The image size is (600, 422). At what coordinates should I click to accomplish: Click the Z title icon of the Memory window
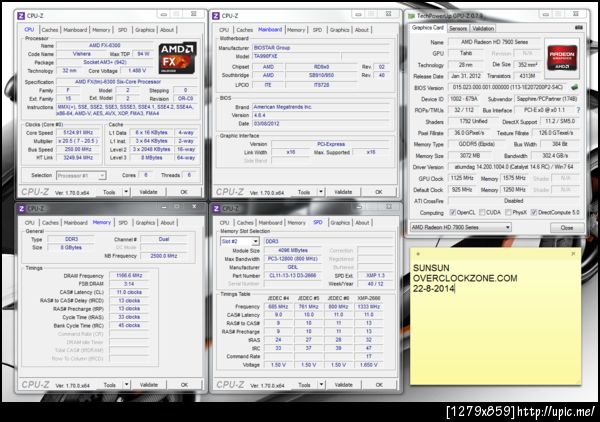click(21, 209)
